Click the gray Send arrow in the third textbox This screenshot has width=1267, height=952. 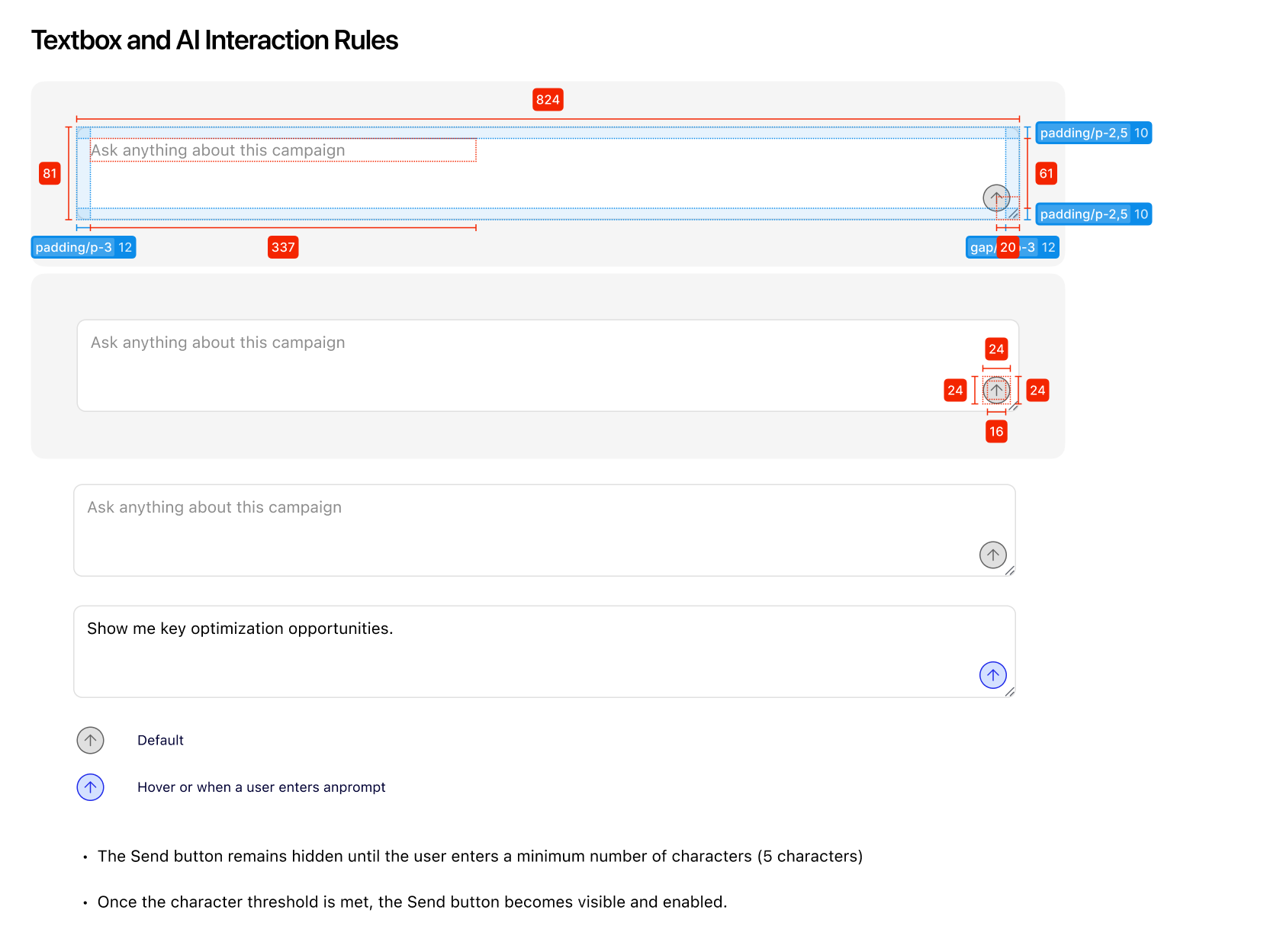pos(992,555)
